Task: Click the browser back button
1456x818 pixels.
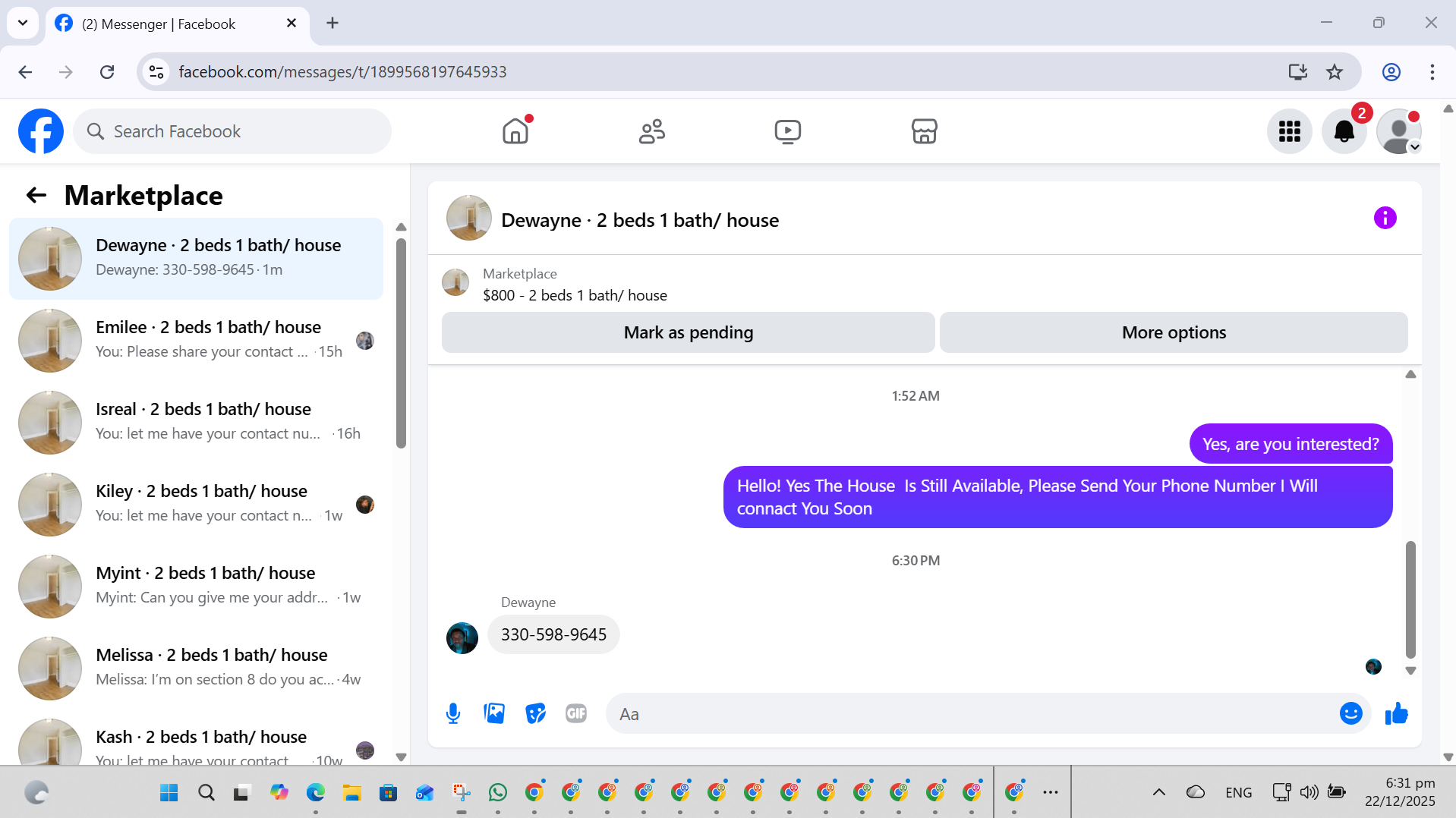Action: [x=25, y=72]
